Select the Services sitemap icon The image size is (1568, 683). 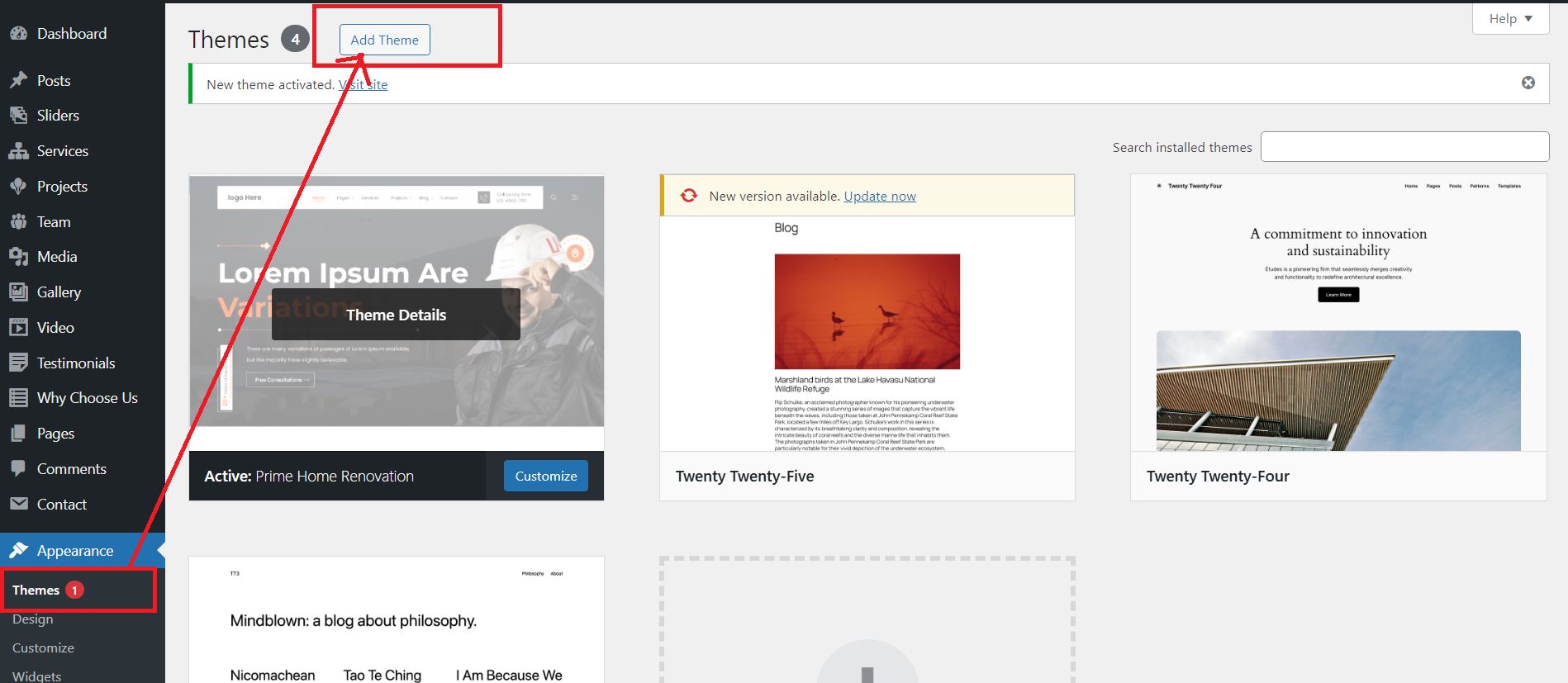pyautogui.click(x=18, y=151)
